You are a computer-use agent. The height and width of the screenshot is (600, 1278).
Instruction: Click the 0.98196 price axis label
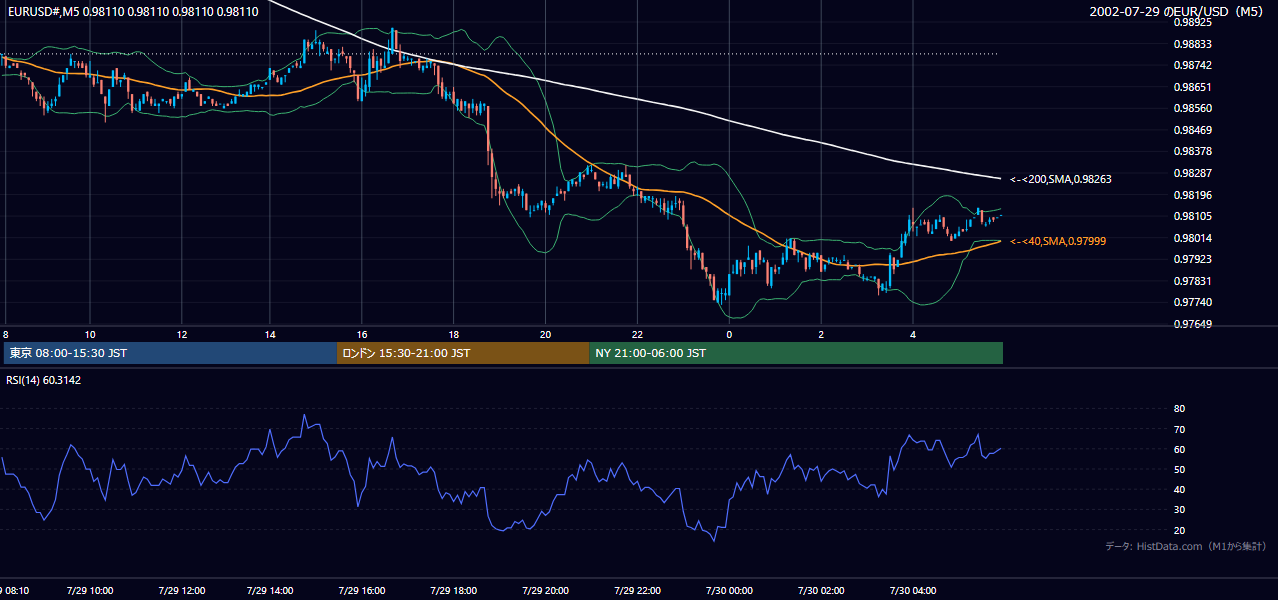point(1192,195)
